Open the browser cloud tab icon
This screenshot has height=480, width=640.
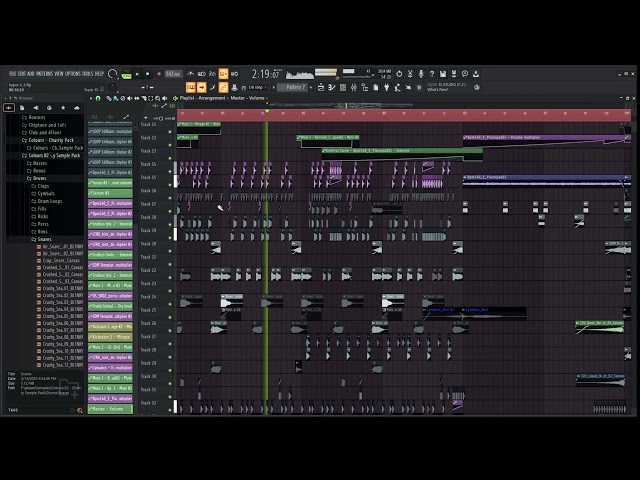(x=76, y=108)
